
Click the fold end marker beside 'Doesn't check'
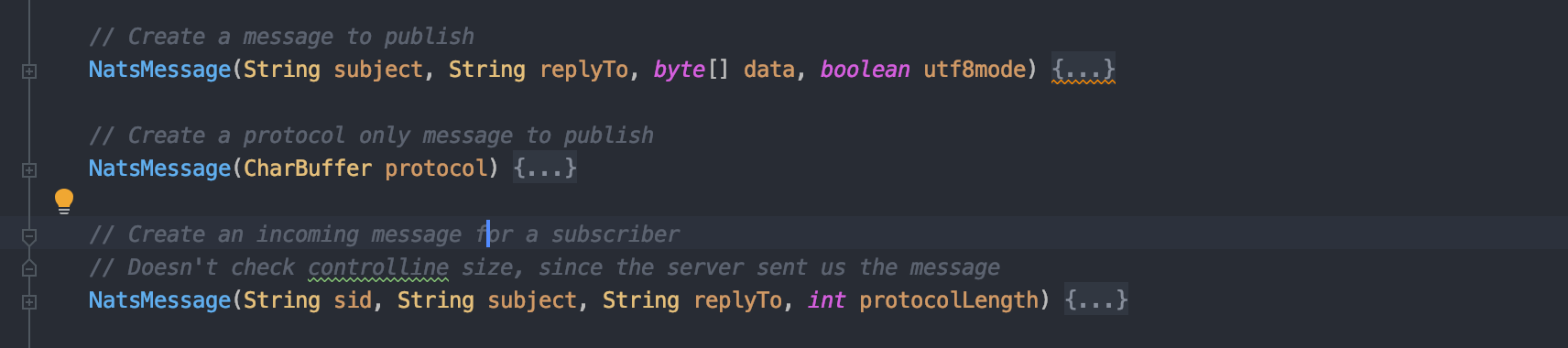pos(29,267)
